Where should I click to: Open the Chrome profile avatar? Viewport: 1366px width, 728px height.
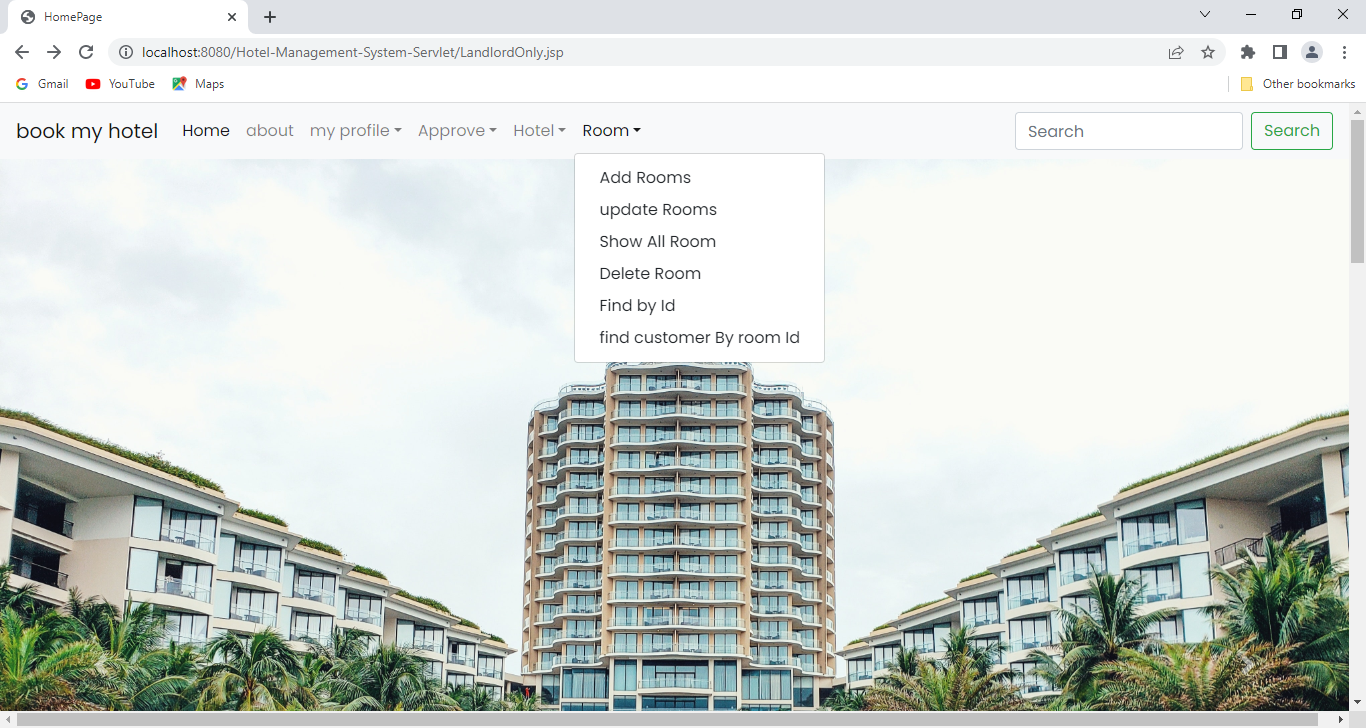tap(1311, 52)
